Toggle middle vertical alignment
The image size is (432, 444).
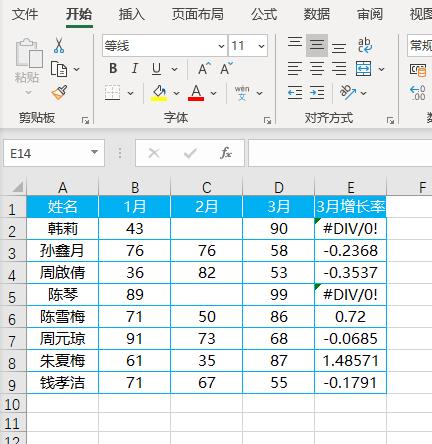(x=317, y=45)
